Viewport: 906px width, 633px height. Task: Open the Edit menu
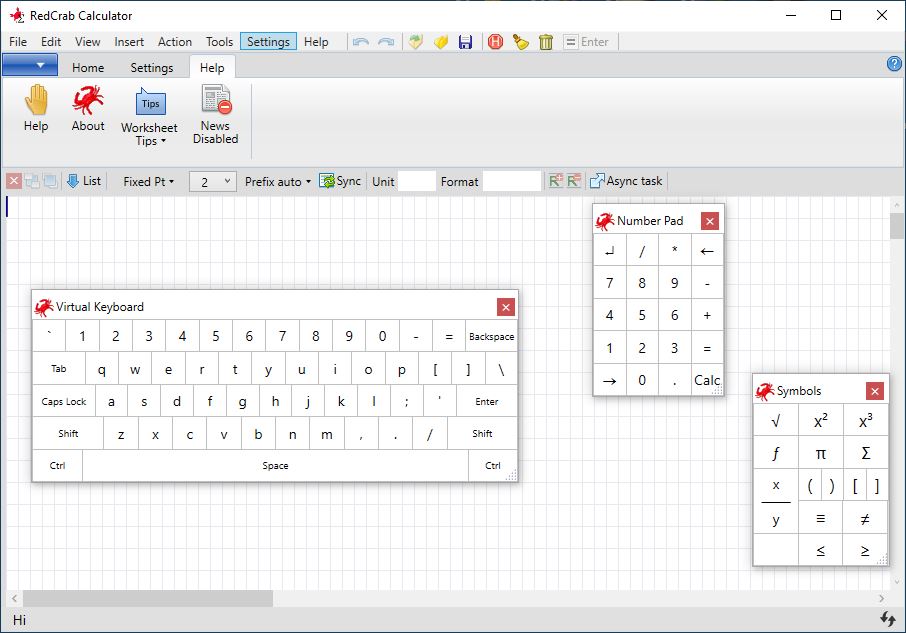[51, 42]
